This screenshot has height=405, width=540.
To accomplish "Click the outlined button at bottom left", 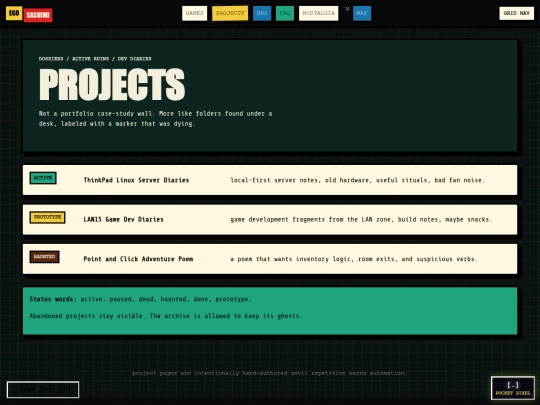I will [43, 390].
